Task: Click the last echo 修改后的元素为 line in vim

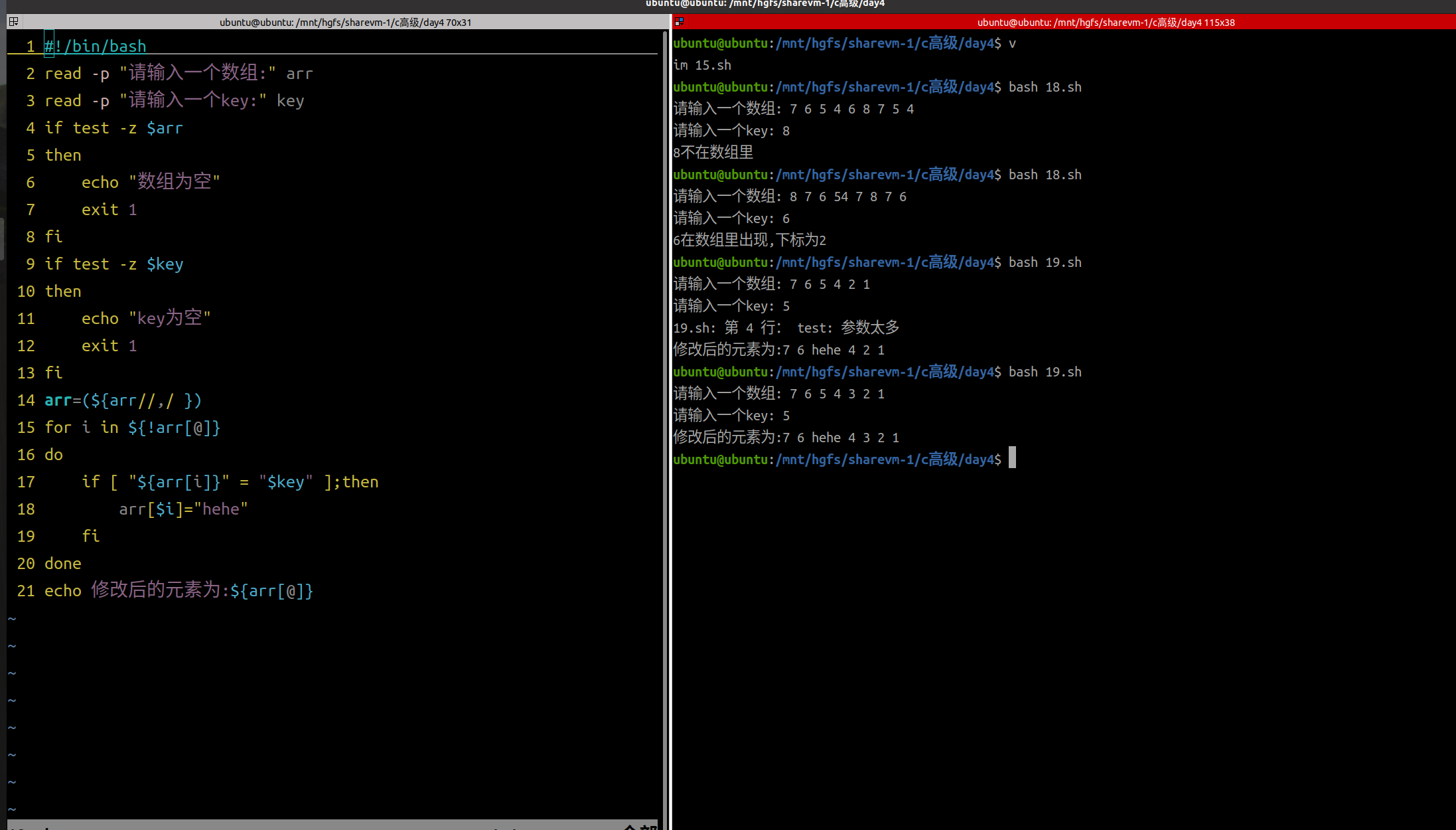Action: pyautogui.click(x=179, y=590)
